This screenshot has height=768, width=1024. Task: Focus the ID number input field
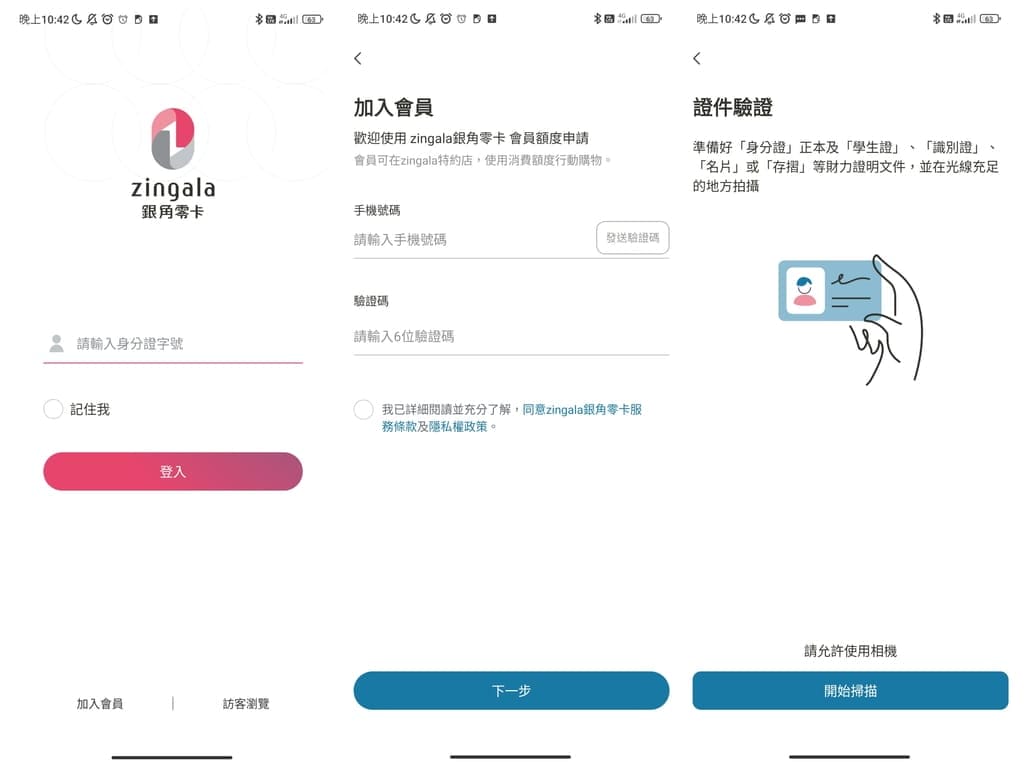(x=173, y=344)
